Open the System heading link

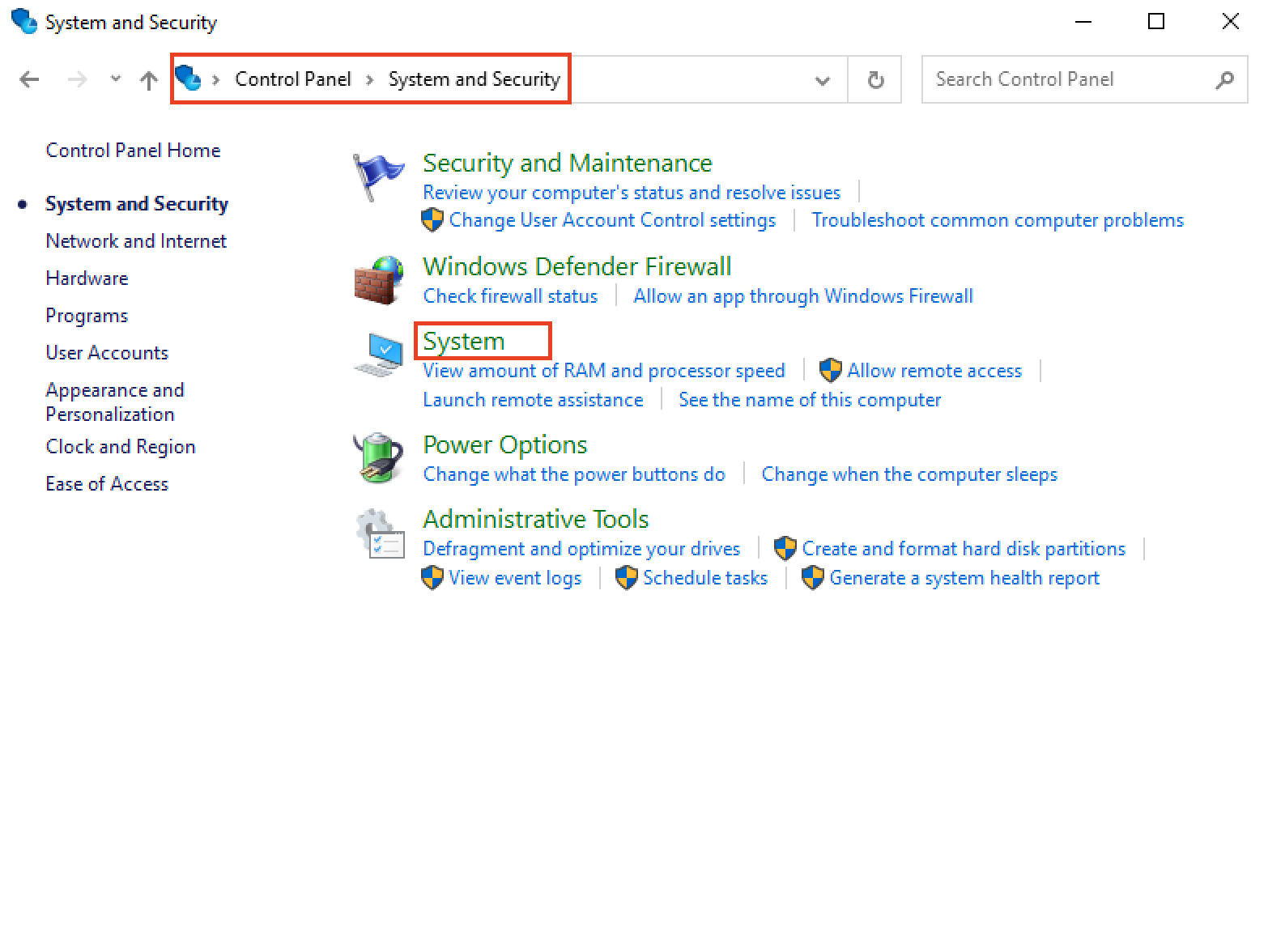tap(464, 341)
